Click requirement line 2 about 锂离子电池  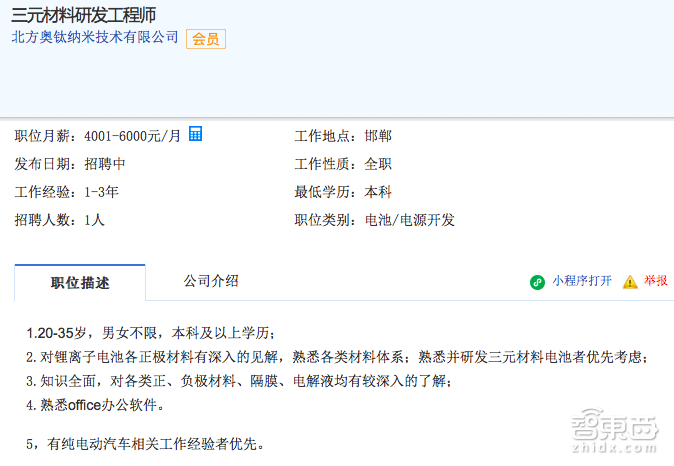point(337,357)
